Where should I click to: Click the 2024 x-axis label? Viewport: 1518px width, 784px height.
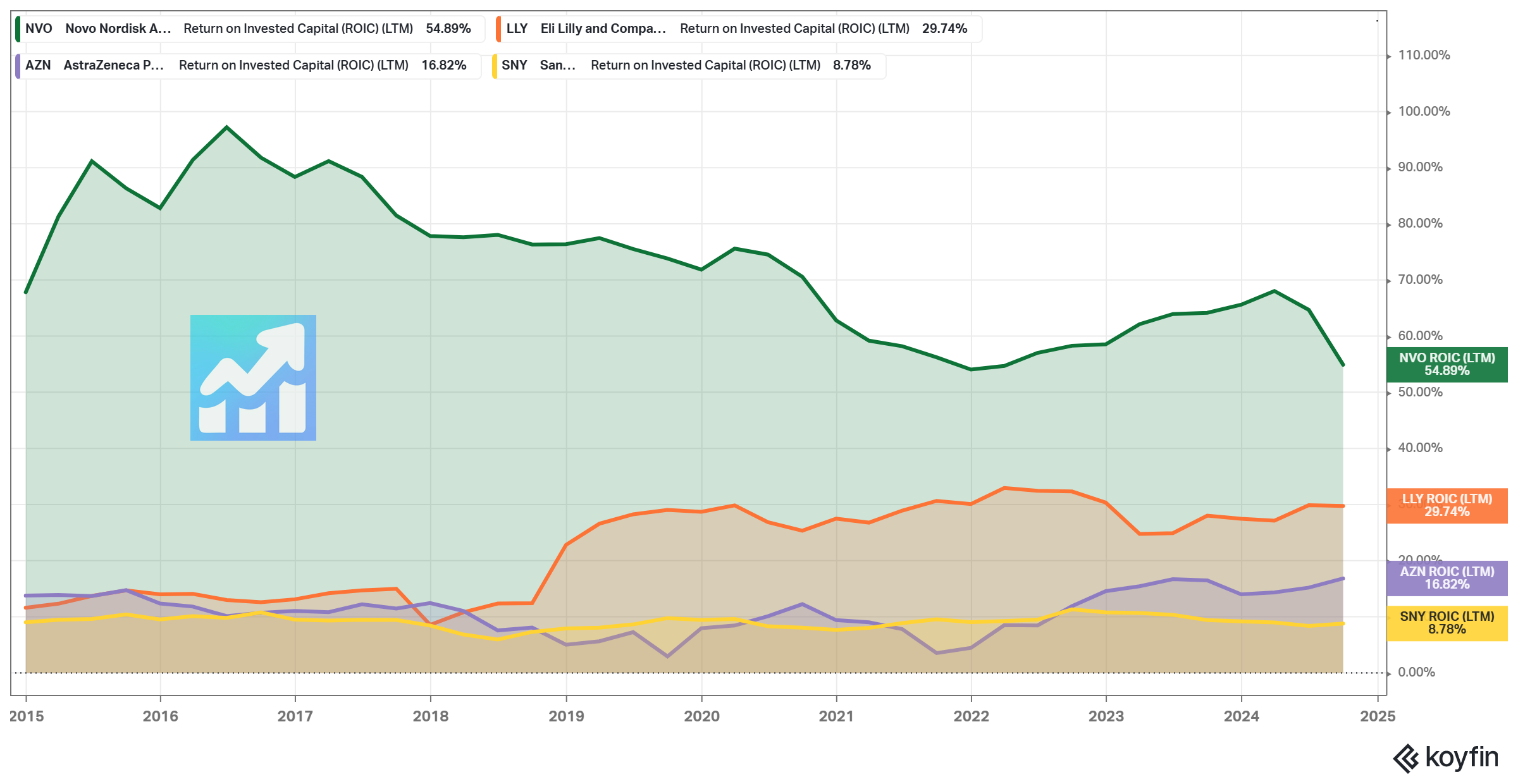click(x=1242, y=716)
